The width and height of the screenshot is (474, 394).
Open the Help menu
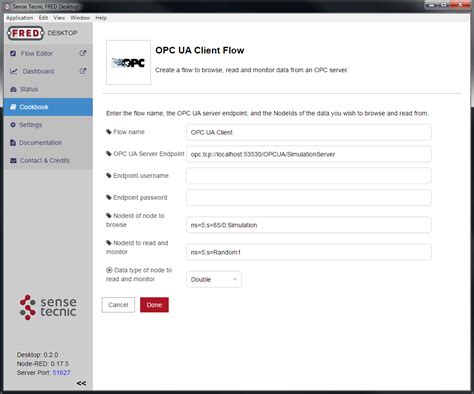point(101,18)
